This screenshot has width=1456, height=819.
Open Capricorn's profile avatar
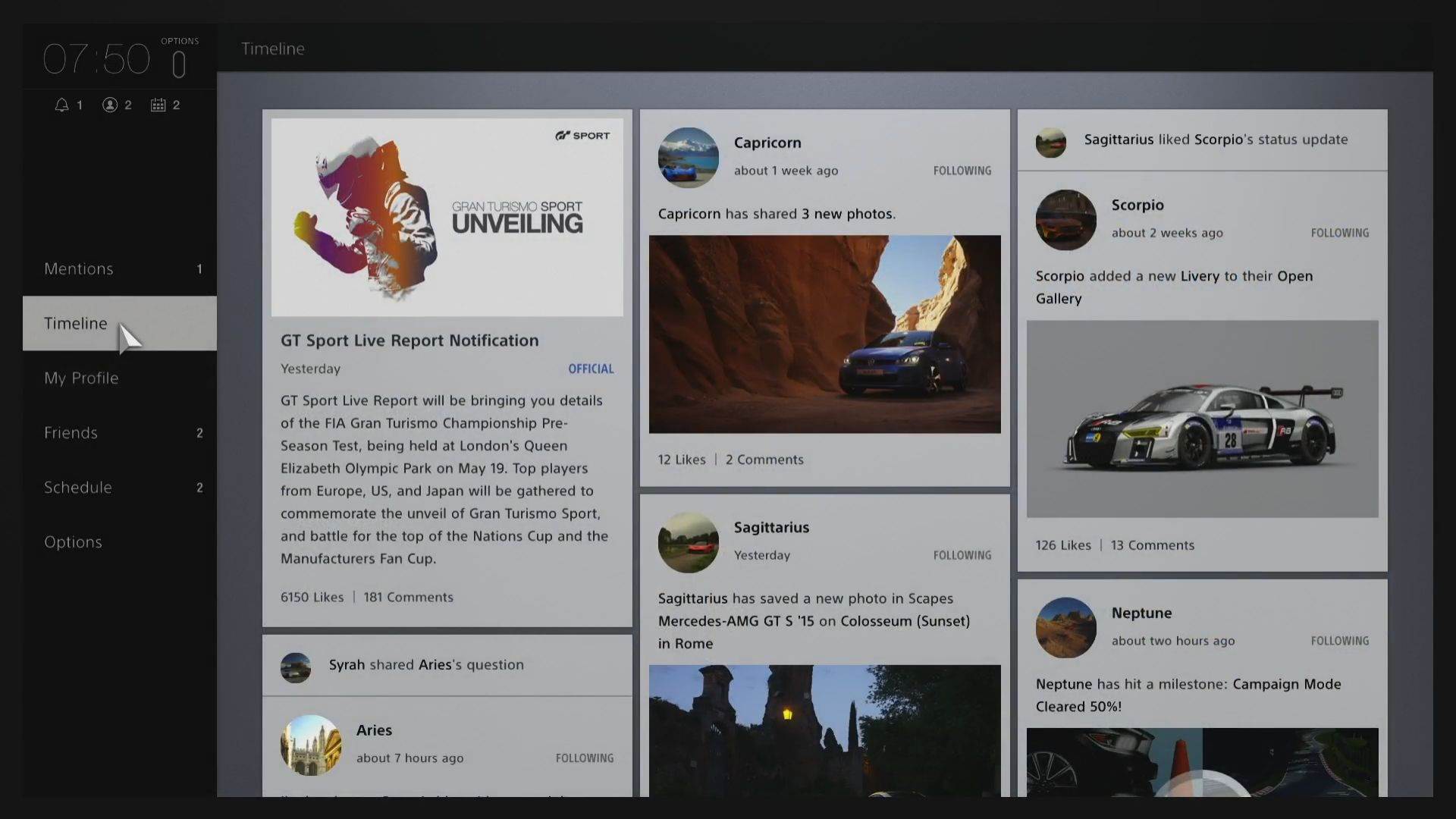pos(688,157)
